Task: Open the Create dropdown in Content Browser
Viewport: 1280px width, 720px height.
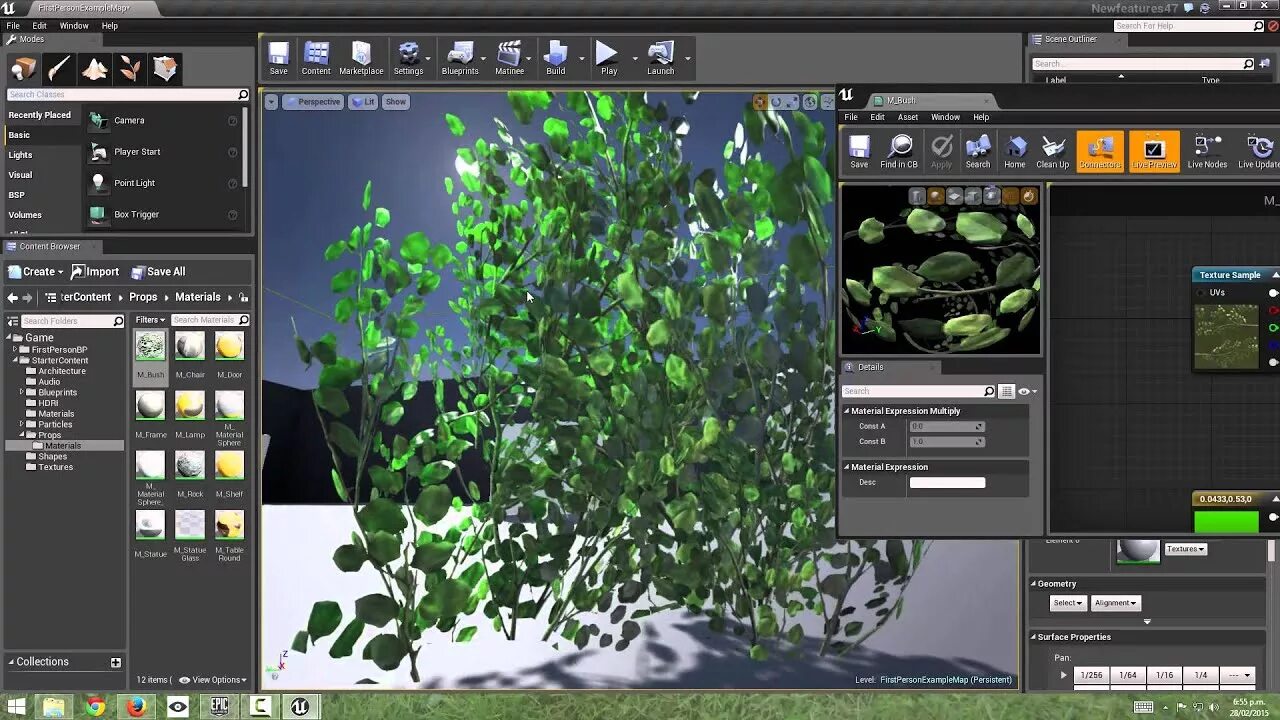Action: tap(36, 271)
